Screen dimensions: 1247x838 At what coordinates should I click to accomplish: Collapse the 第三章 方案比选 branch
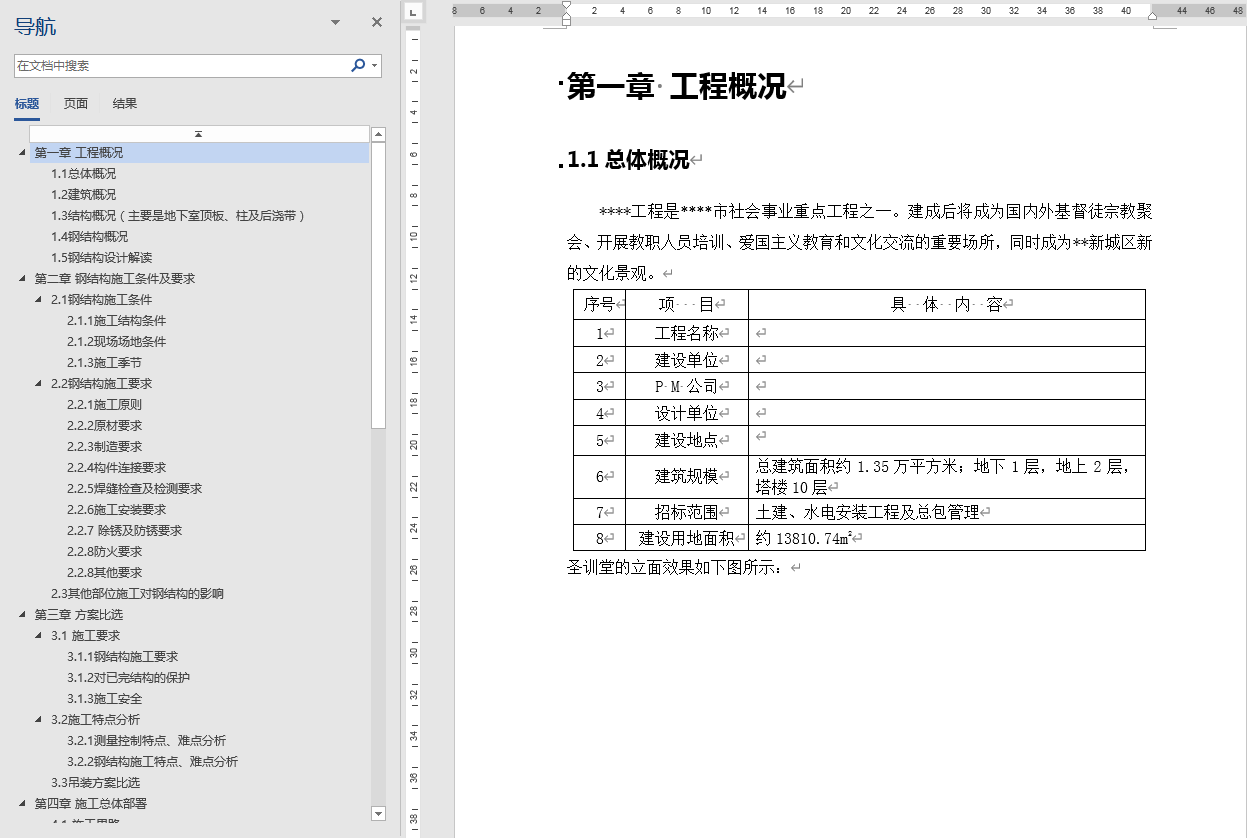(x=23, y=614)
